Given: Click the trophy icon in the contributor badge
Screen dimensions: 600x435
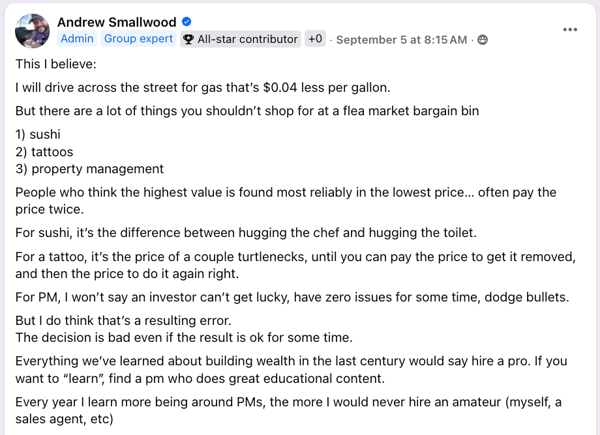Looking at the screenshot, I should coord(188,40).
